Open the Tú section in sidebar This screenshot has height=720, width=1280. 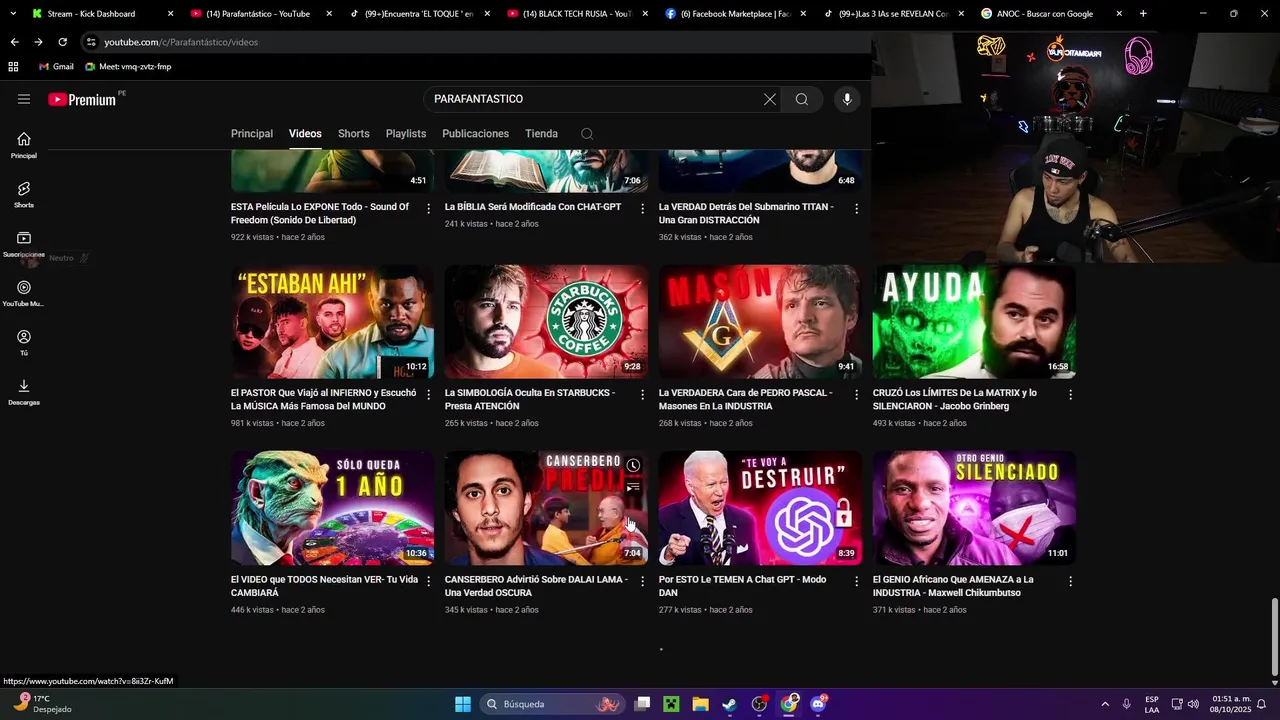click(x=24, y=342)
